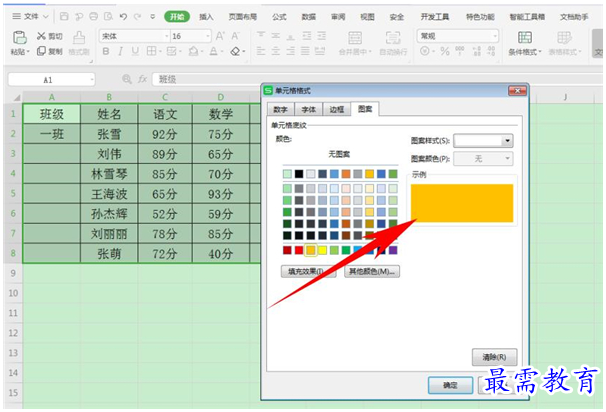The width and height of the screenshot is (606, 412).
Task: Decrease font size with A- icon
Action: tap(235, 36)
